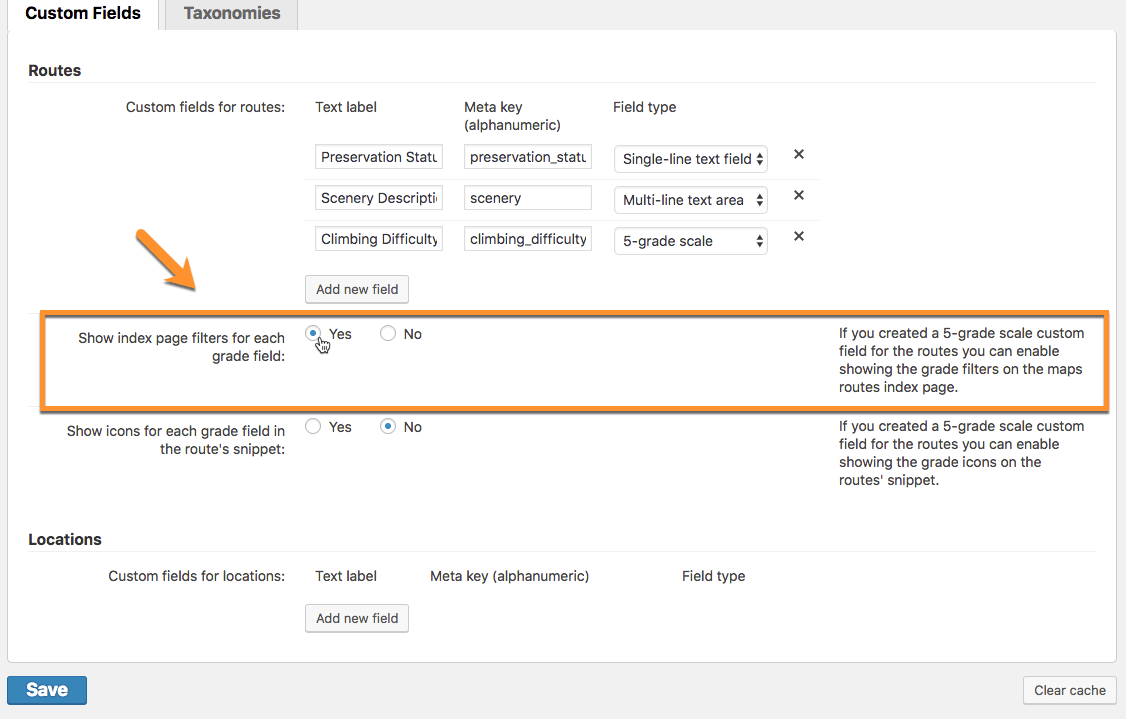Click the scenery meta key input

tap(528, 198)
